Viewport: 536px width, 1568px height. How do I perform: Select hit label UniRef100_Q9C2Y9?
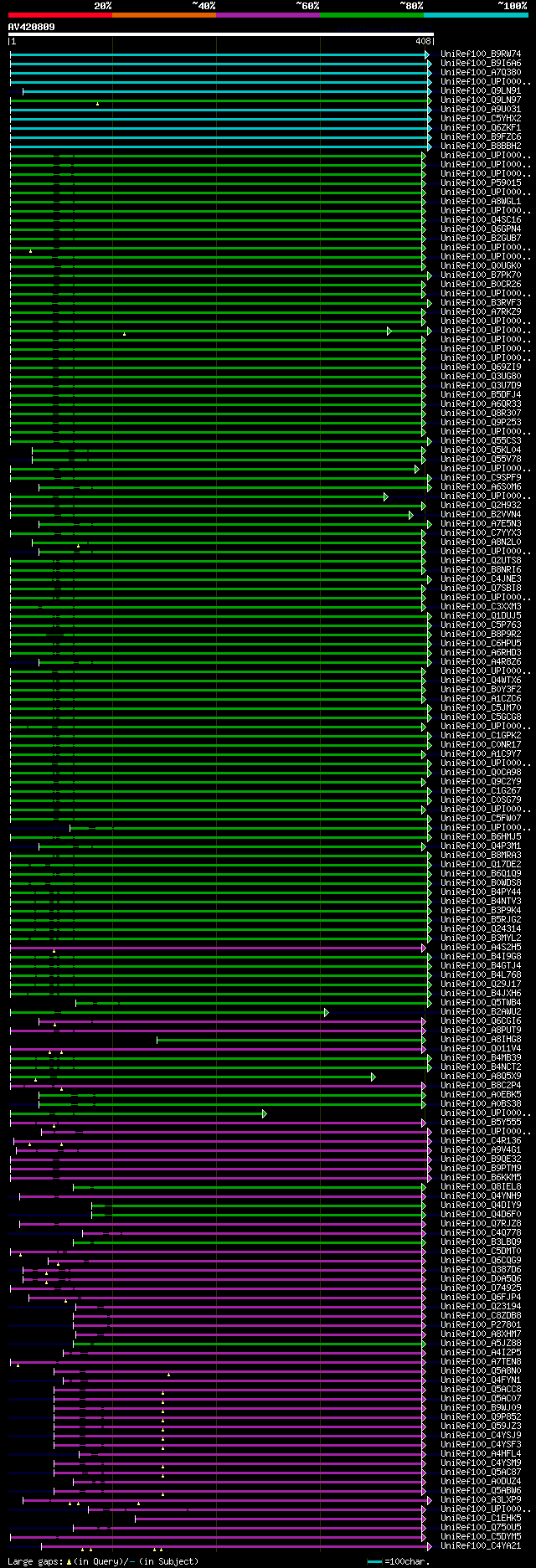pos(481,782)
